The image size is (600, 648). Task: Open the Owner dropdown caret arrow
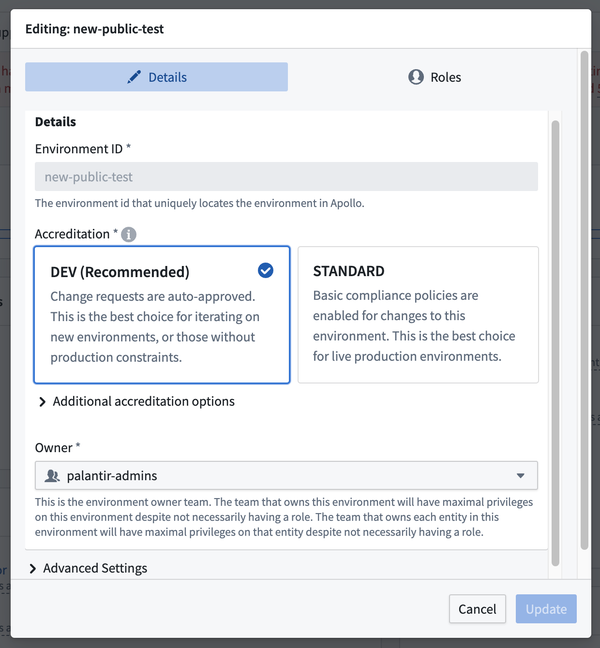(x=521, y=476)
